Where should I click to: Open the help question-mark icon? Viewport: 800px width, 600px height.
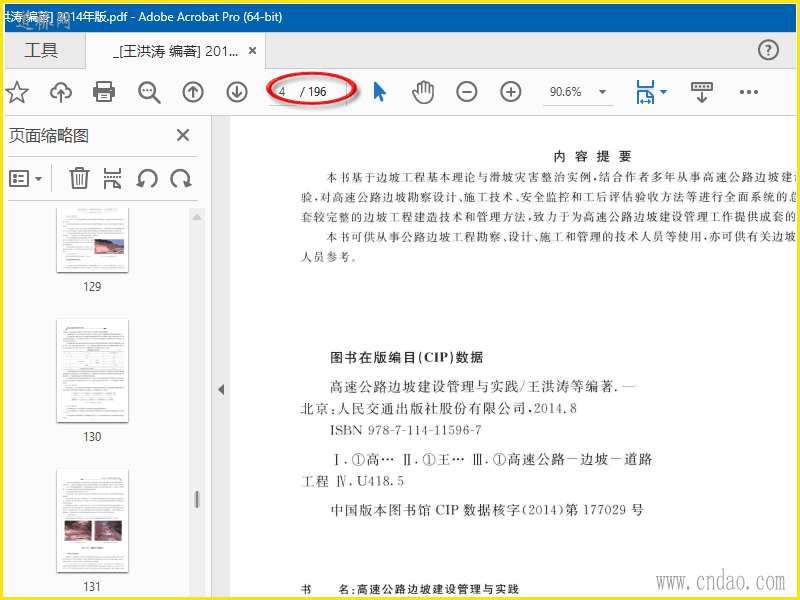point(768,50)
